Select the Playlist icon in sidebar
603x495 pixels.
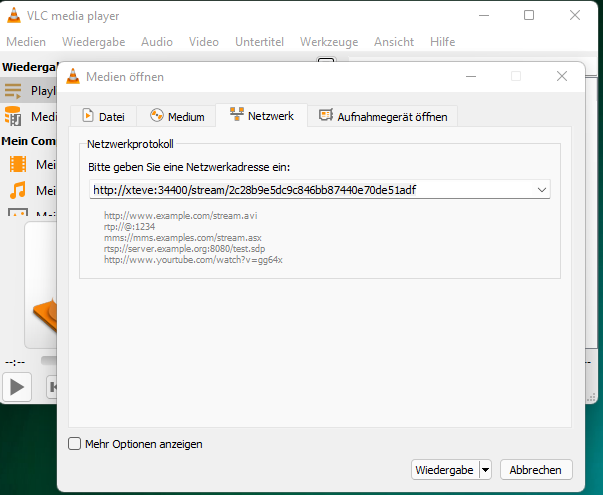pyautogui.click(x=13, y=91)
